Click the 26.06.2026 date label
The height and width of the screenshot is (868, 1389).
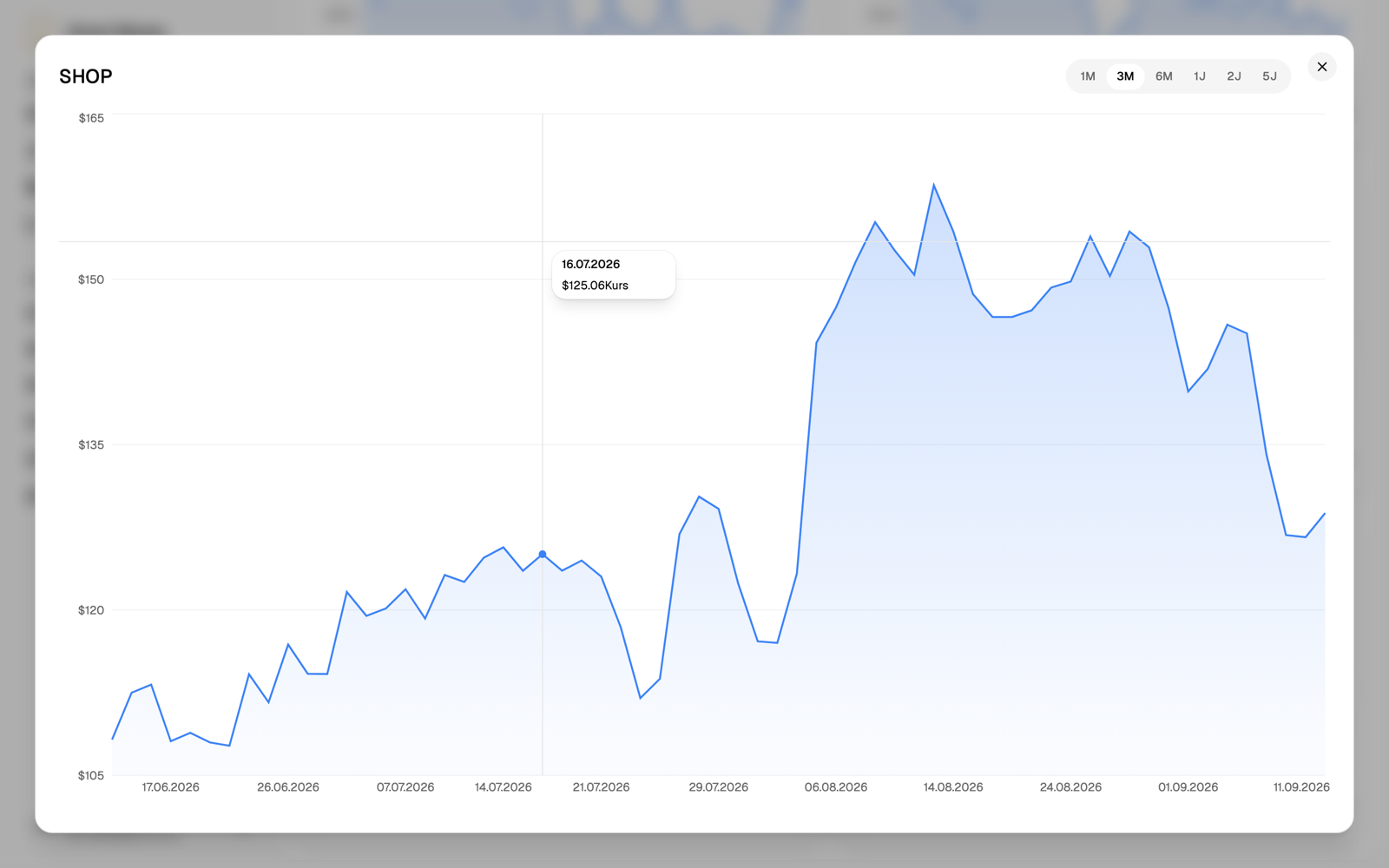[x=288, y=787]
